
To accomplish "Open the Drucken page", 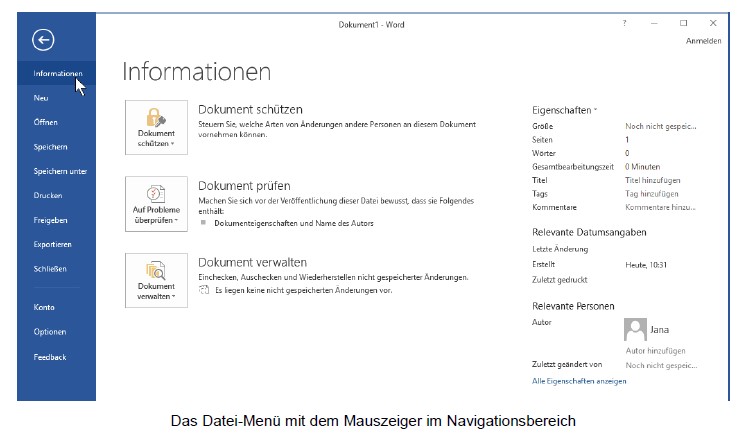I will (57, 196).
